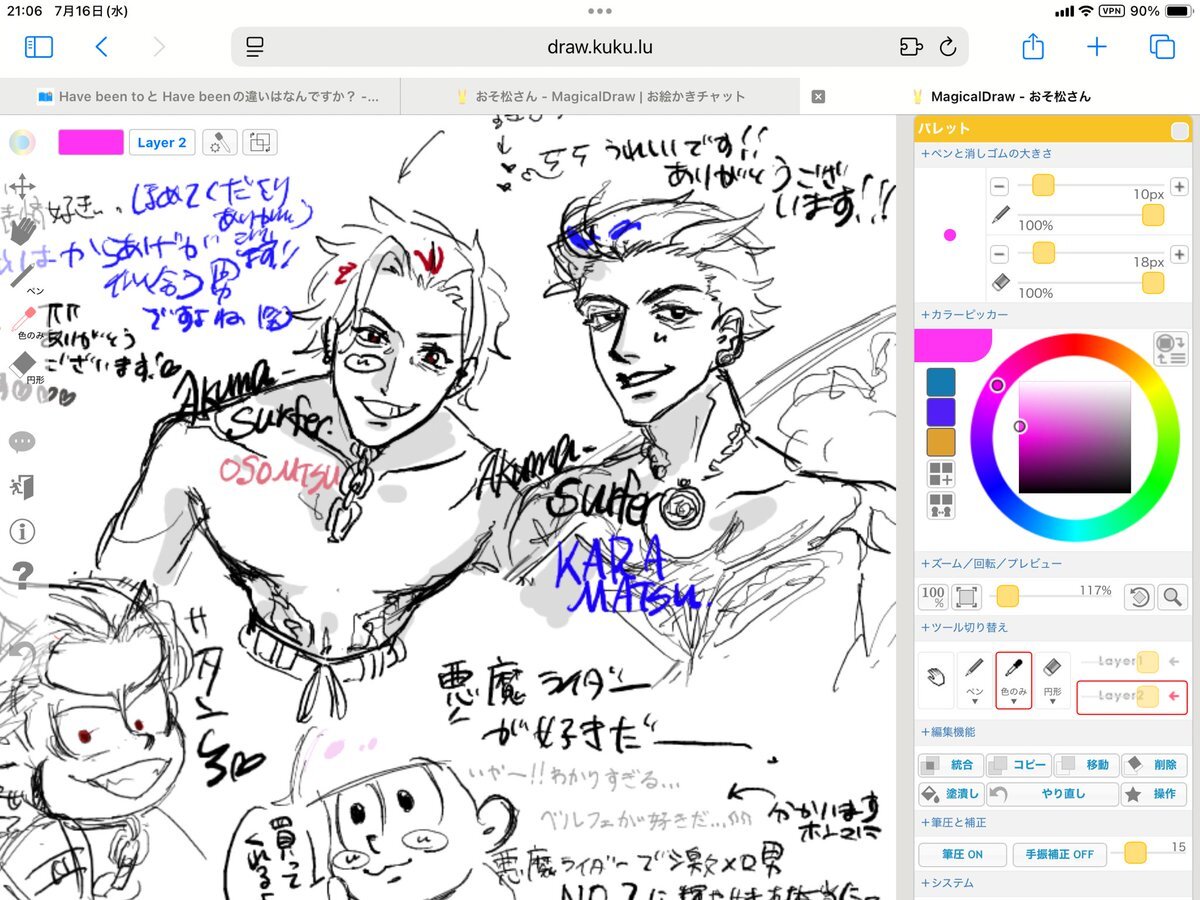This screenshot has height=900, width=1200.
Task: Open the magnifier preview icon
Action: pos(1172,597)
